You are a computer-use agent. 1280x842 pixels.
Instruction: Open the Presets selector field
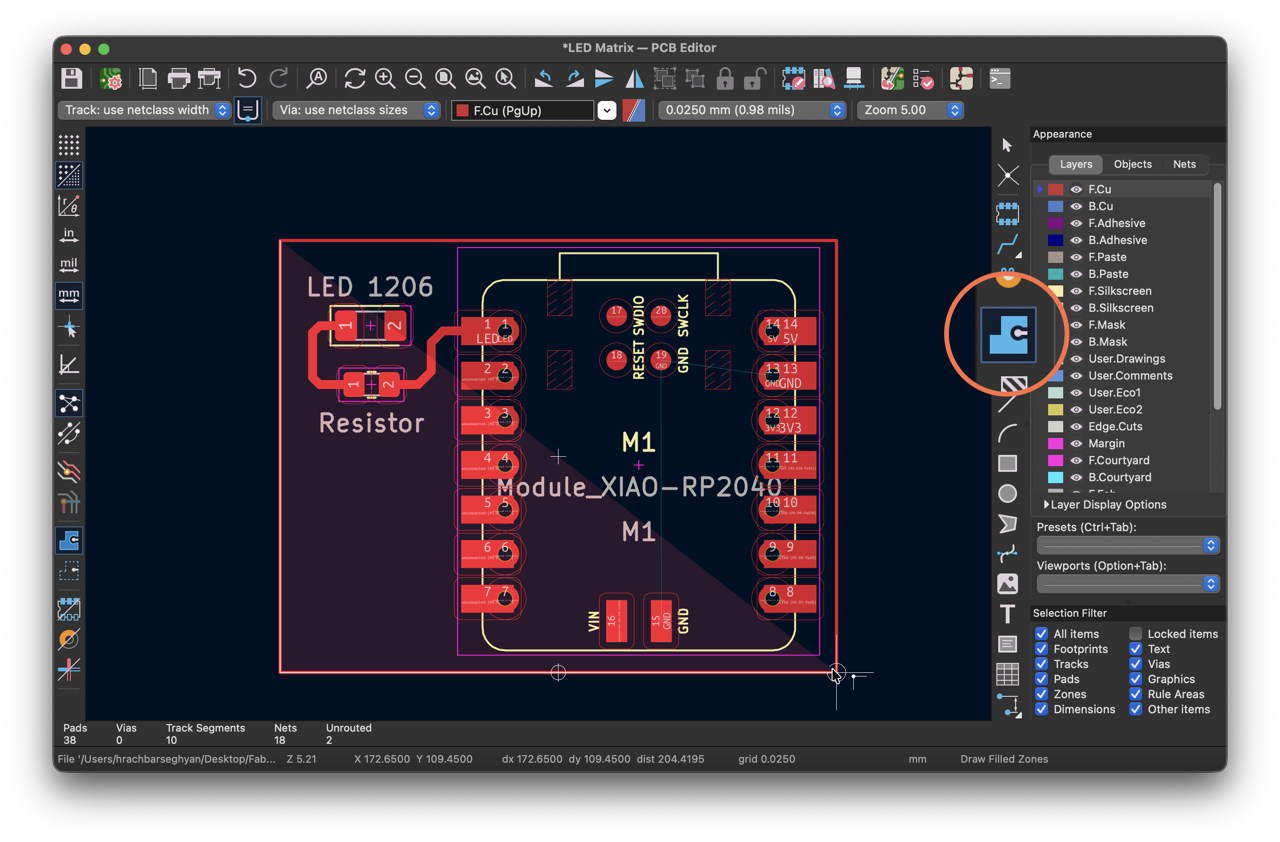point(1127,545)
